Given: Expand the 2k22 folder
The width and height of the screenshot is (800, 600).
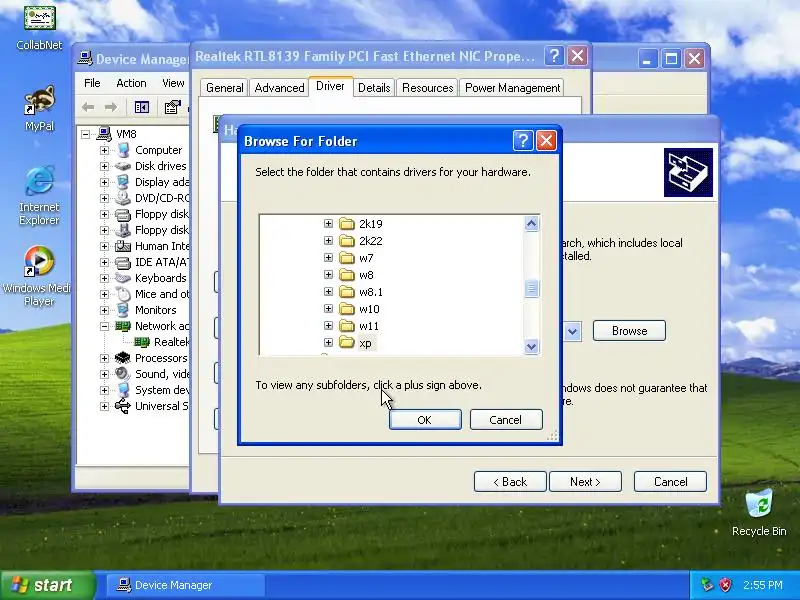Looking at the screenshot, I should 328,240.
